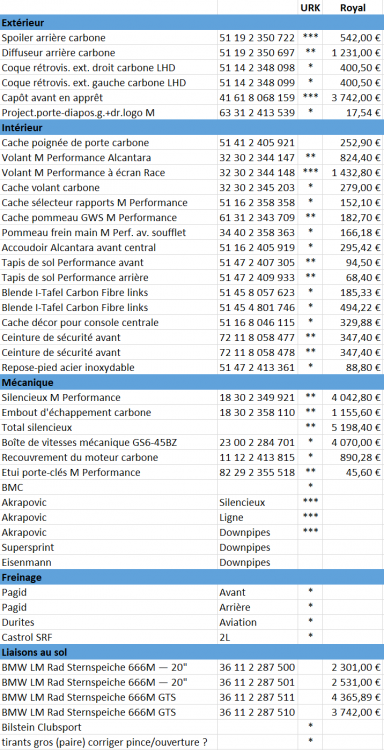Select the 17,54 € price cell
The width and height of the screenshot is (384, 750).
[x=353, y=113]
